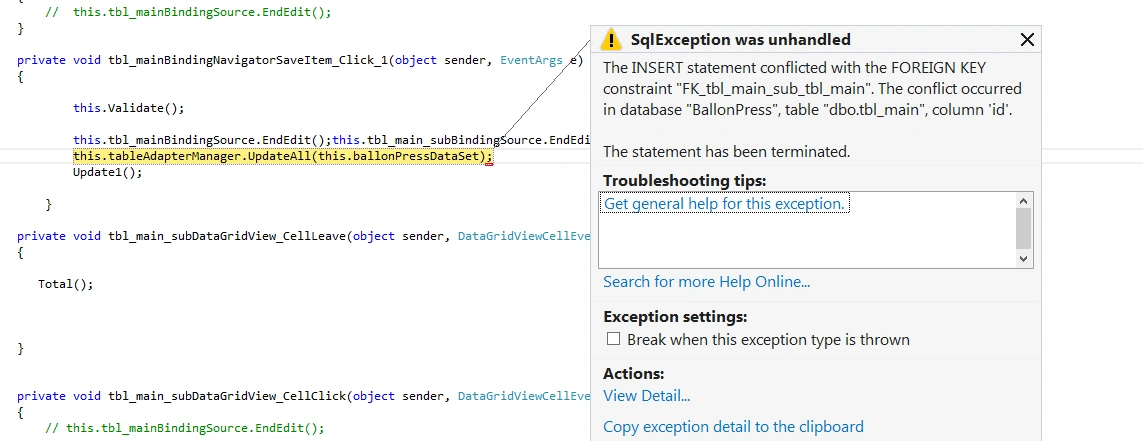Click the Total() call in CellLeave handler
Image resolution: width=1143 pixels, height=441 pixels.
click(66, 284)
